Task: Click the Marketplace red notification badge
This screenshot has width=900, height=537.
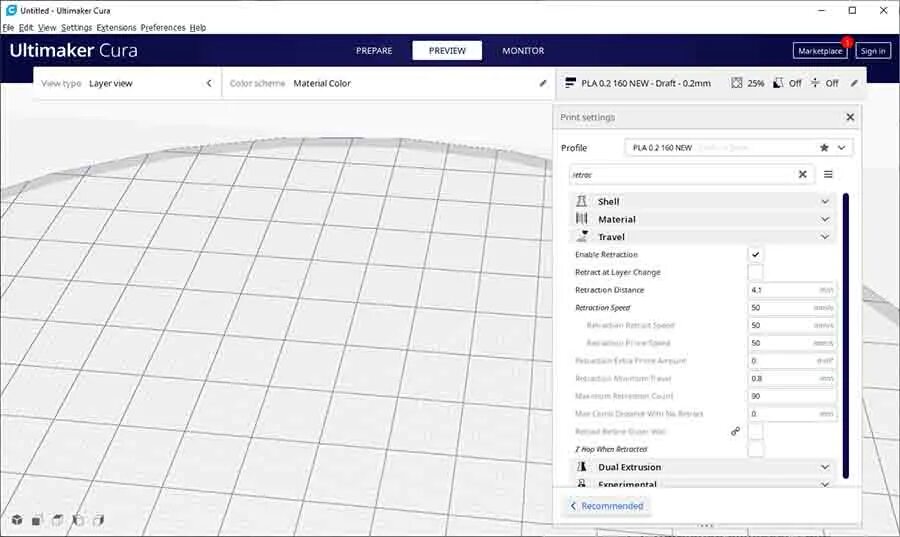Action: click(847, 42)
